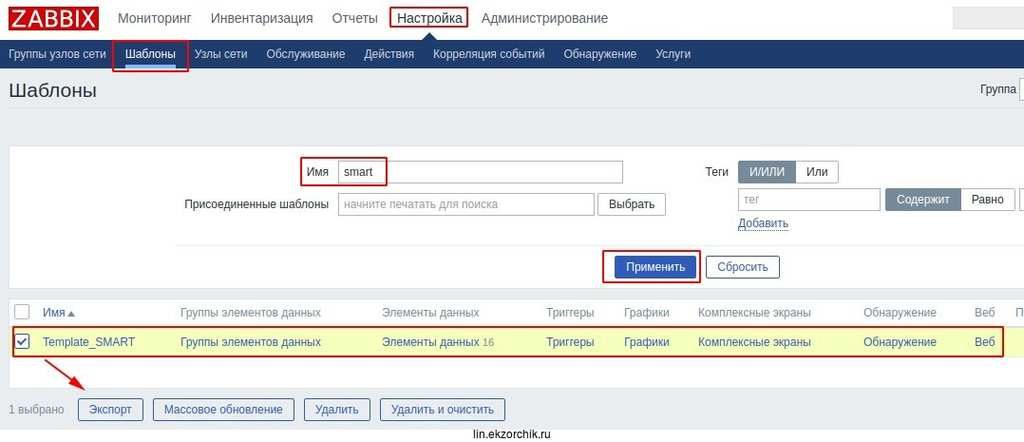The height and width of the screenshot is (442, 1024).
Task: Choose the Равно tag operator
Action: tap(987, 200)
